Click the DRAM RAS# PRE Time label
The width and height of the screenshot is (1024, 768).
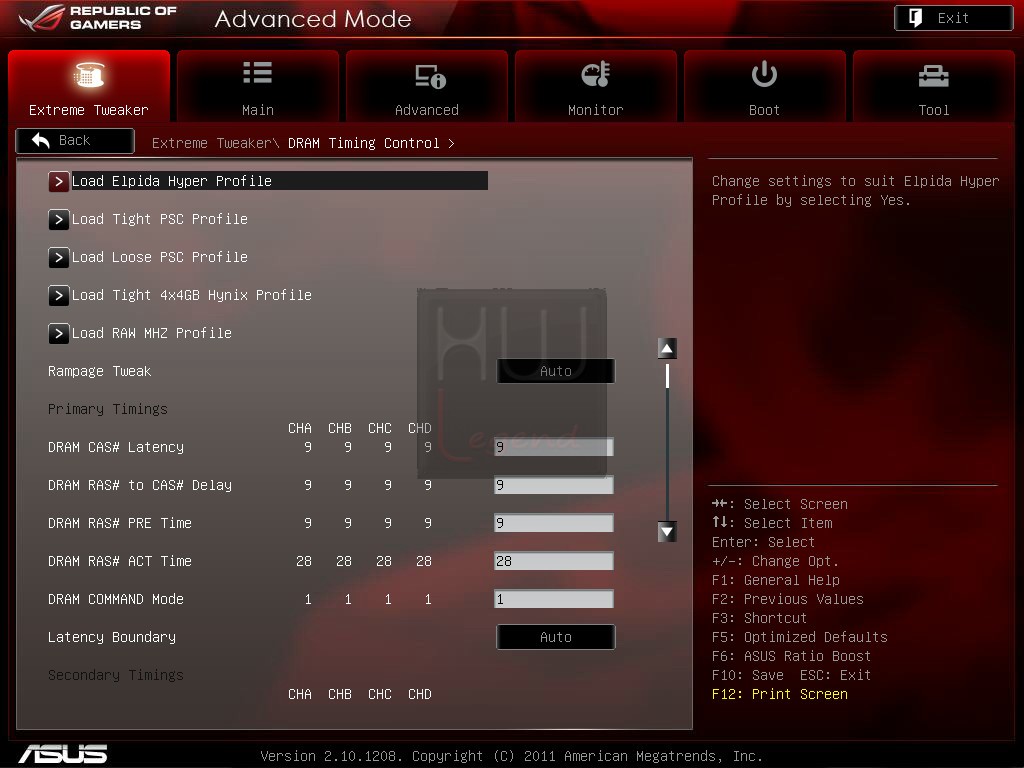[x=120, y=522]
